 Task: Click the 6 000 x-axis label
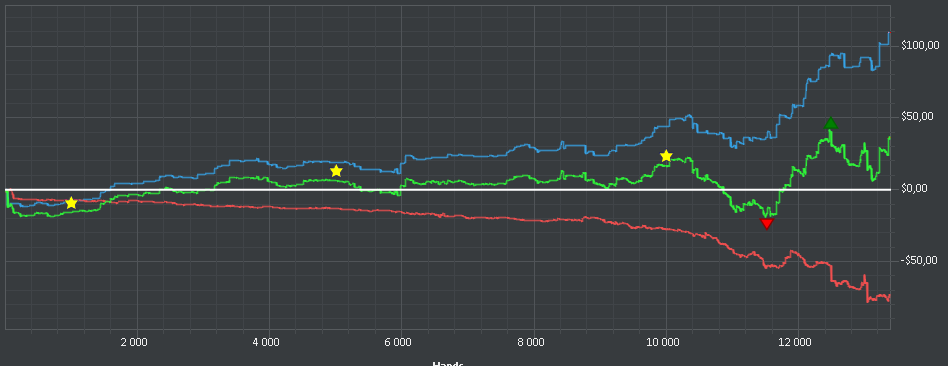pos(397,342)
